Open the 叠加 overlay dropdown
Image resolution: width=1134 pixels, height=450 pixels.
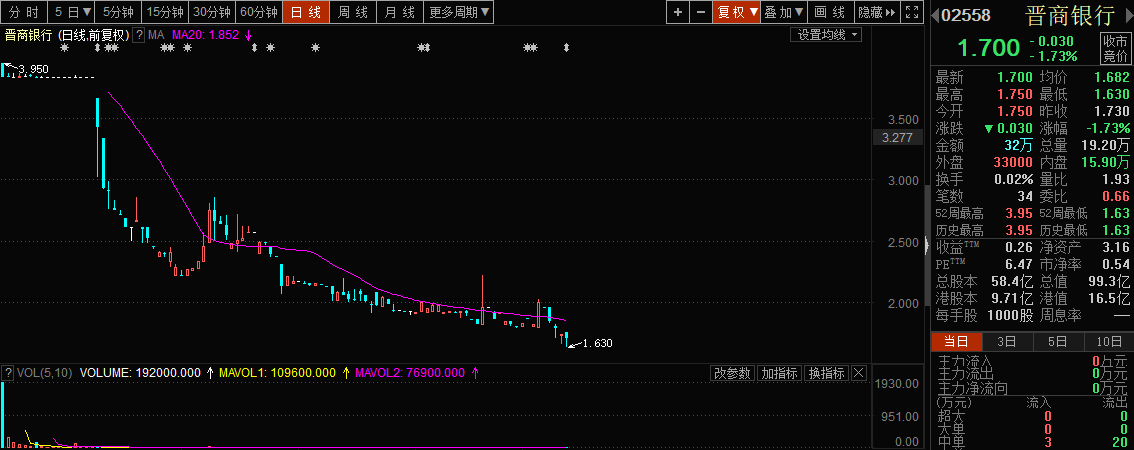click(784, 12)
